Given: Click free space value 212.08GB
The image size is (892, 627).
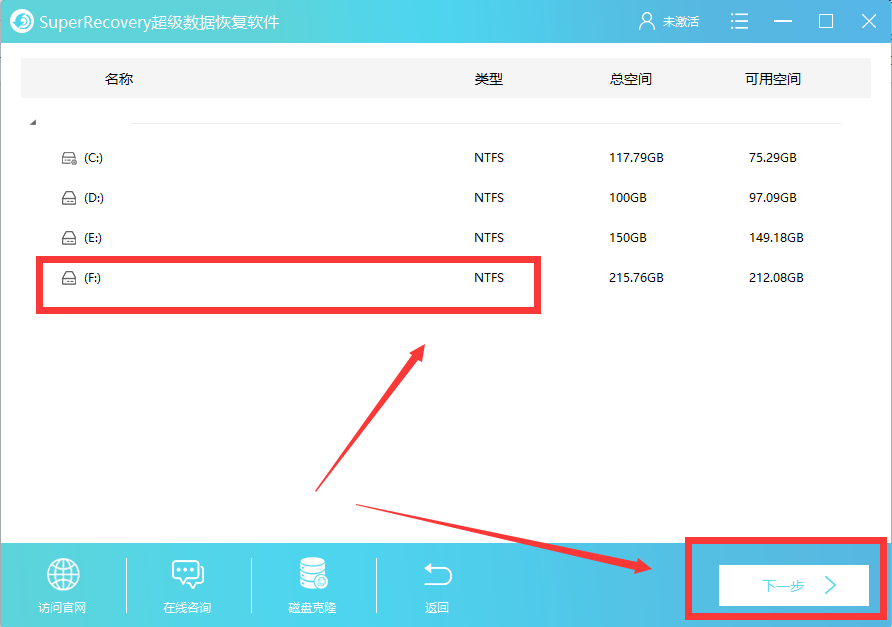Looking at the screenshot, I should [776, 278].
